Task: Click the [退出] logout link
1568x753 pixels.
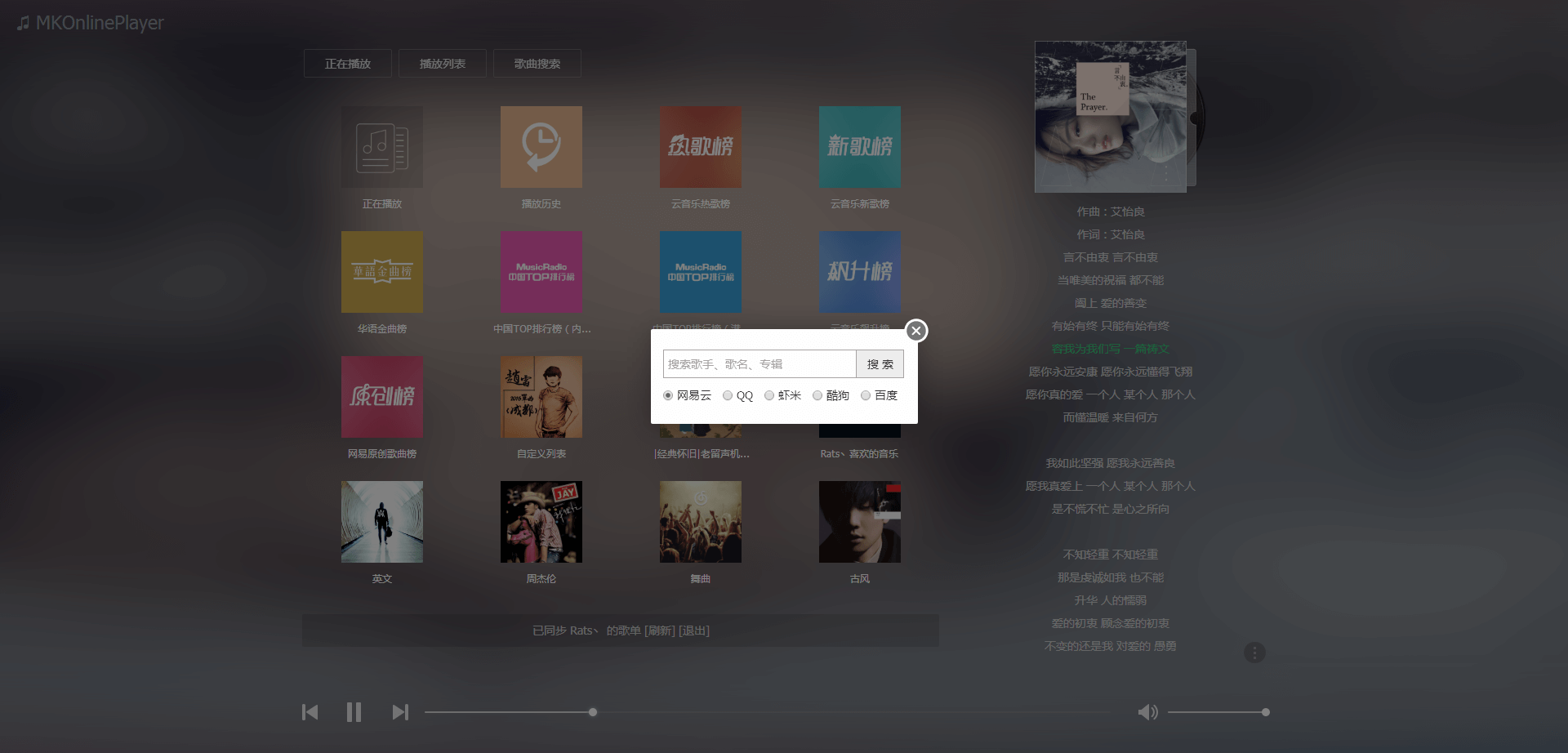Action: click(694, 630)
